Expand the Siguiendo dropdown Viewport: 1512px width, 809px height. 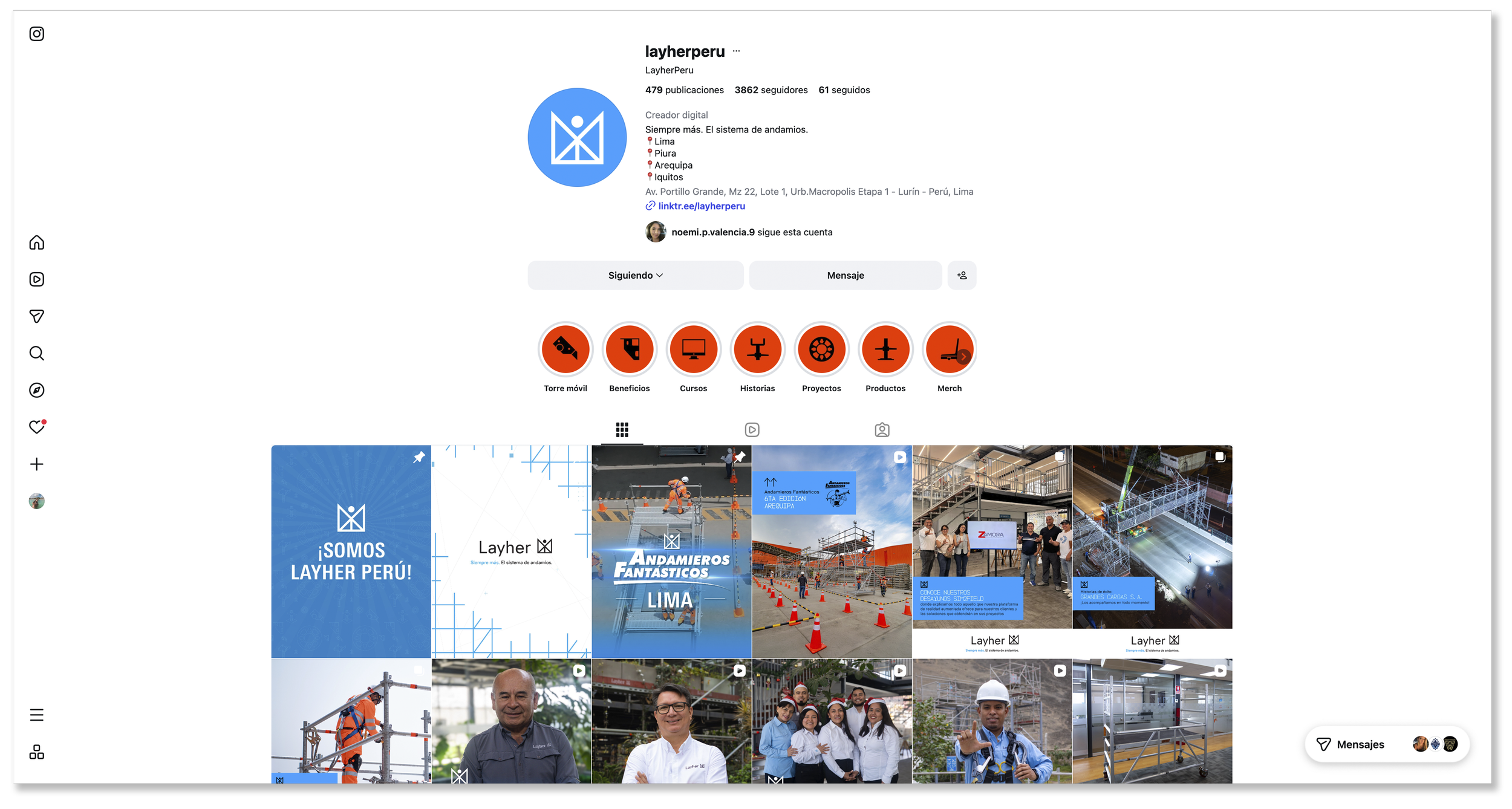click(x=635, y=275)
